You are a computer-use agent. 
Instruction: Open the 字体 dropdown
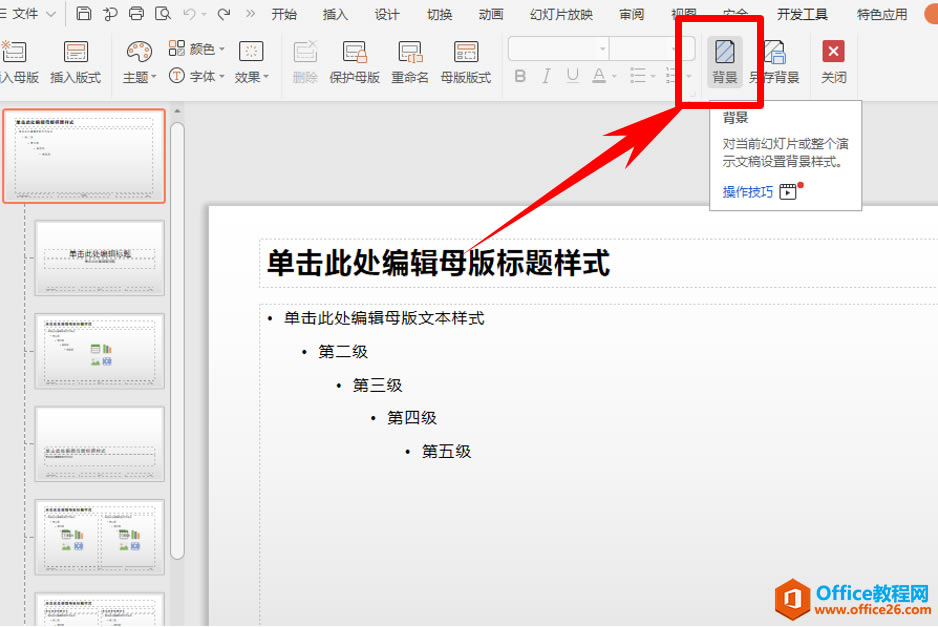click(197, 76)
